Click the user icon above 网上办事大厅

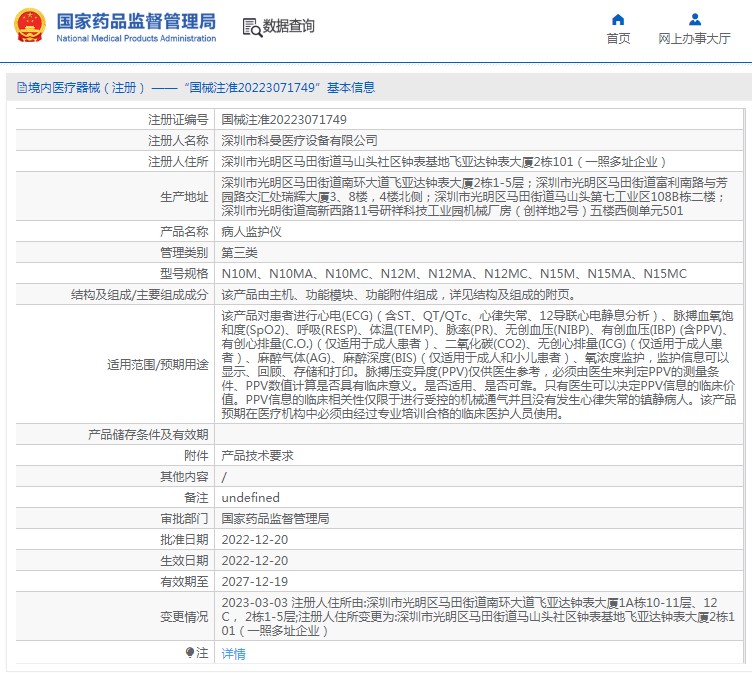click(x=694, y=19)
